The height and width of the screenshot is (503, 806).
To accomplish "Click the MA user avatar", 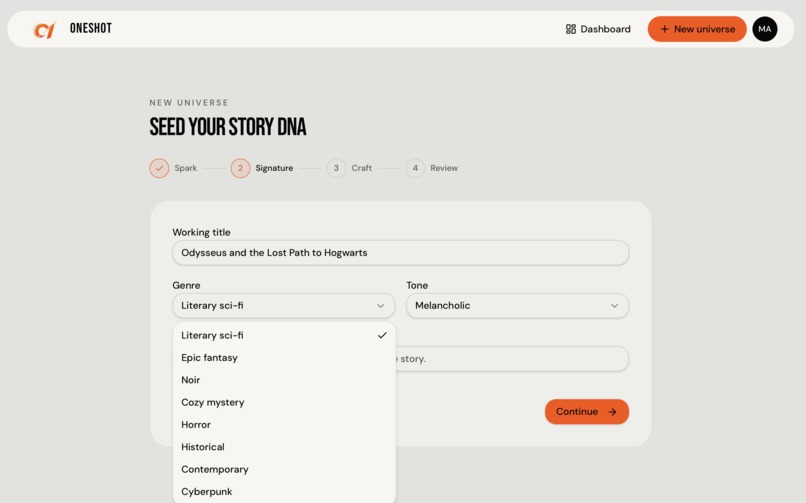I will click(764, 29).
